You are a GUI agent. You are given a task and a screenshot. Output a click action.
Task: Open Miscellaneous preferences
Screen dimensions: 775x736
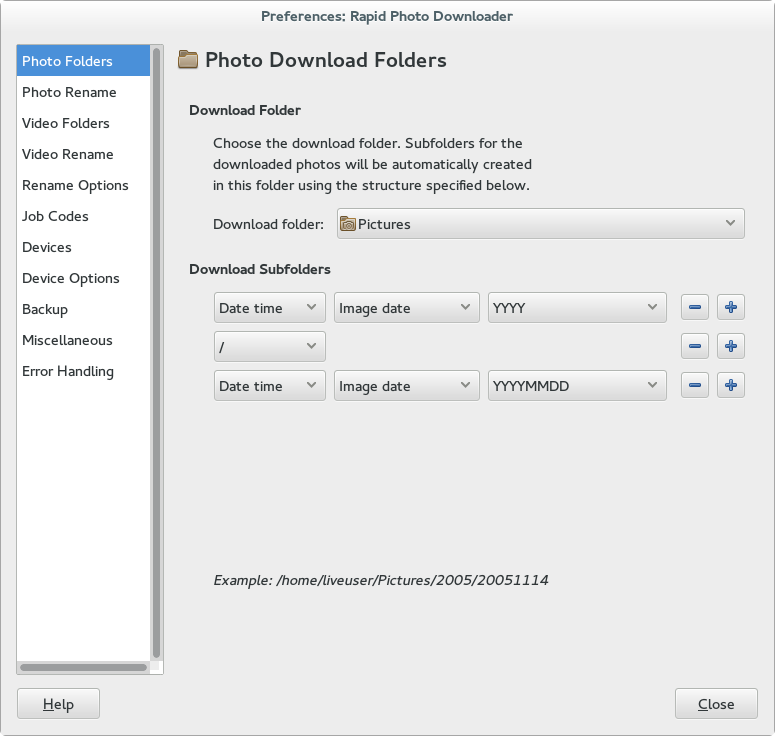coord(83,340)
